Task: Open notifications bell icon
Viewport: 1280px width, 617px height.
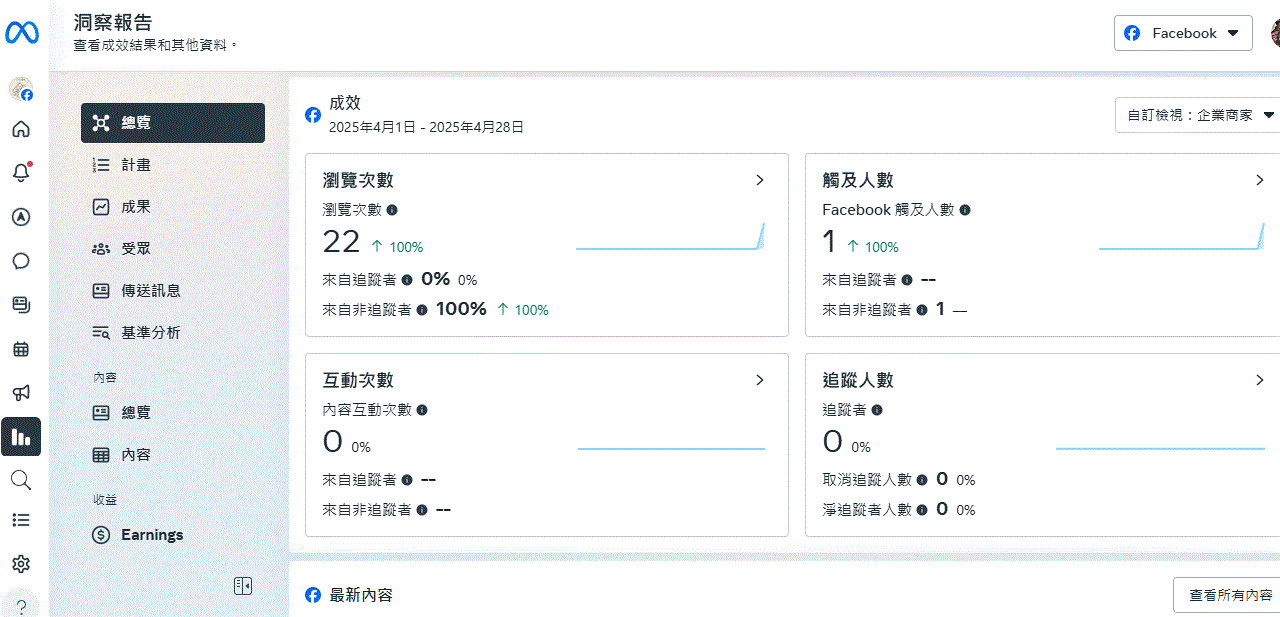Action: pos(21,173)
